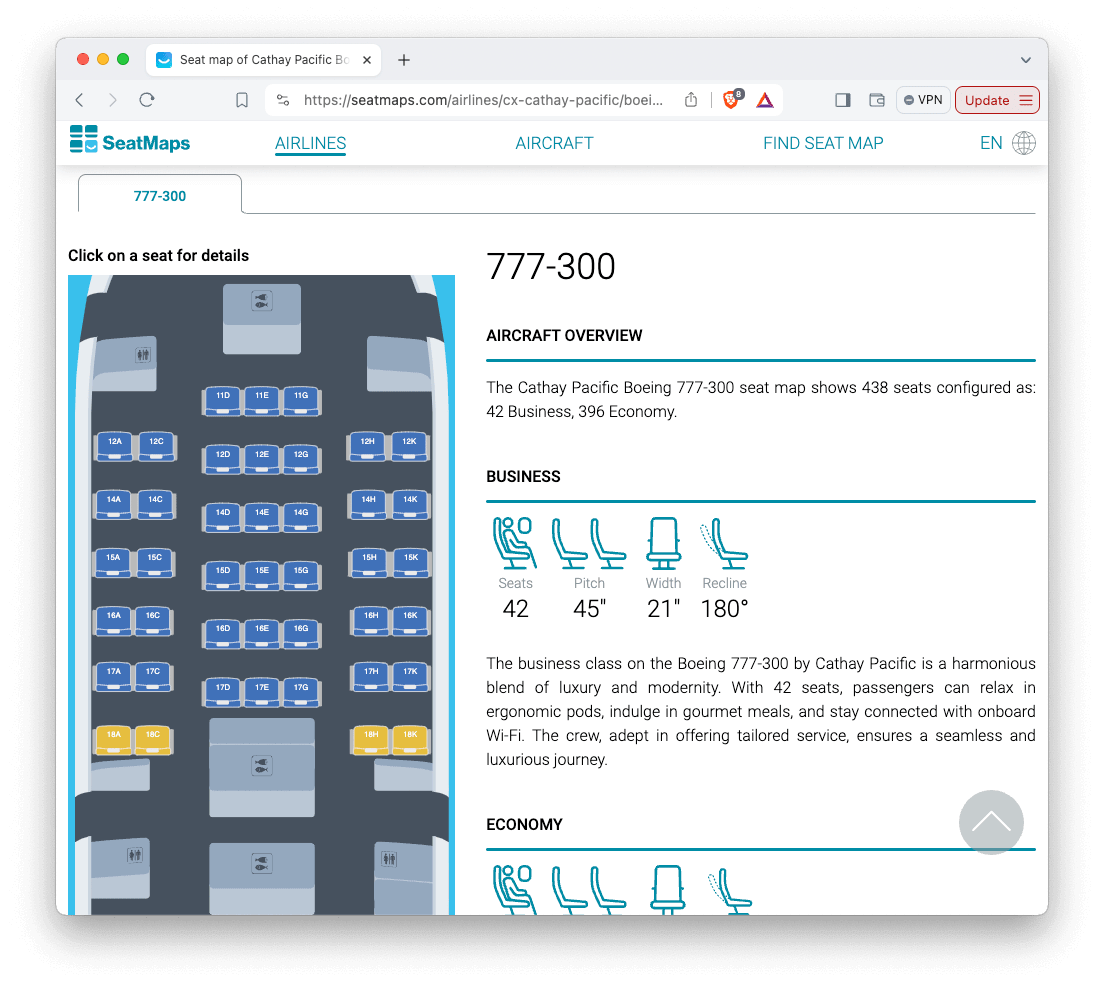Click the business Recline icon

click(724, 543)
